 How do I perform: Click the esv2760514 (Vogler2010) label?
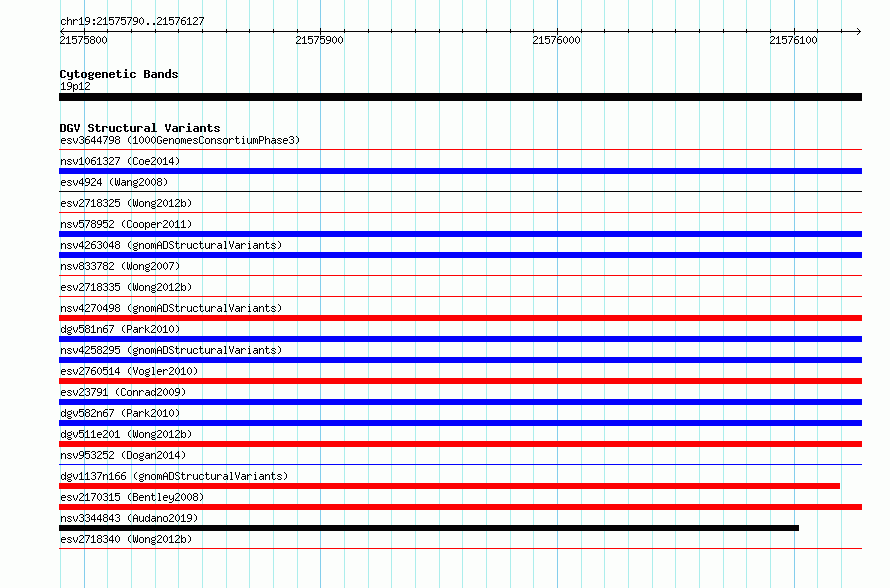click(129, 371)
